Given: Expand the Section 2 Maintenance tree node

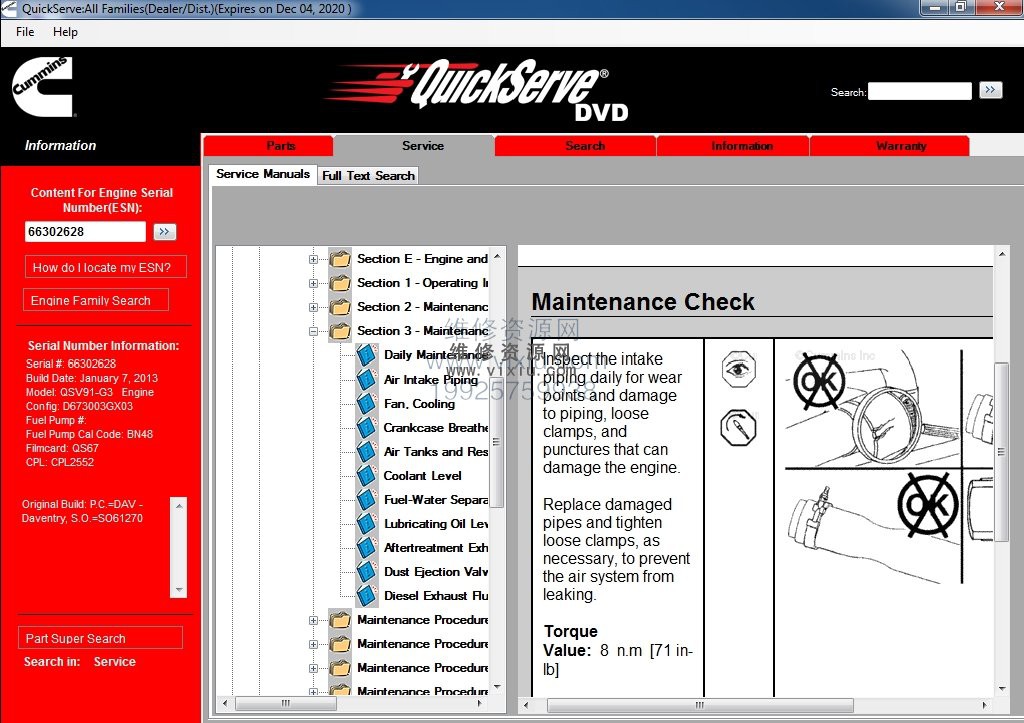Looking at the screenshot, I should tap(313, 307).
